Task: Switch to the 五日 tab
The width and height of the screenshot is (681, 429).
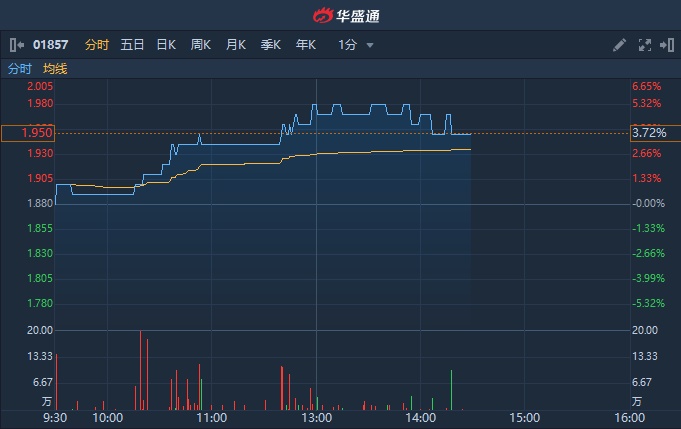Action: pyautogui.click(x=132, y=45)
